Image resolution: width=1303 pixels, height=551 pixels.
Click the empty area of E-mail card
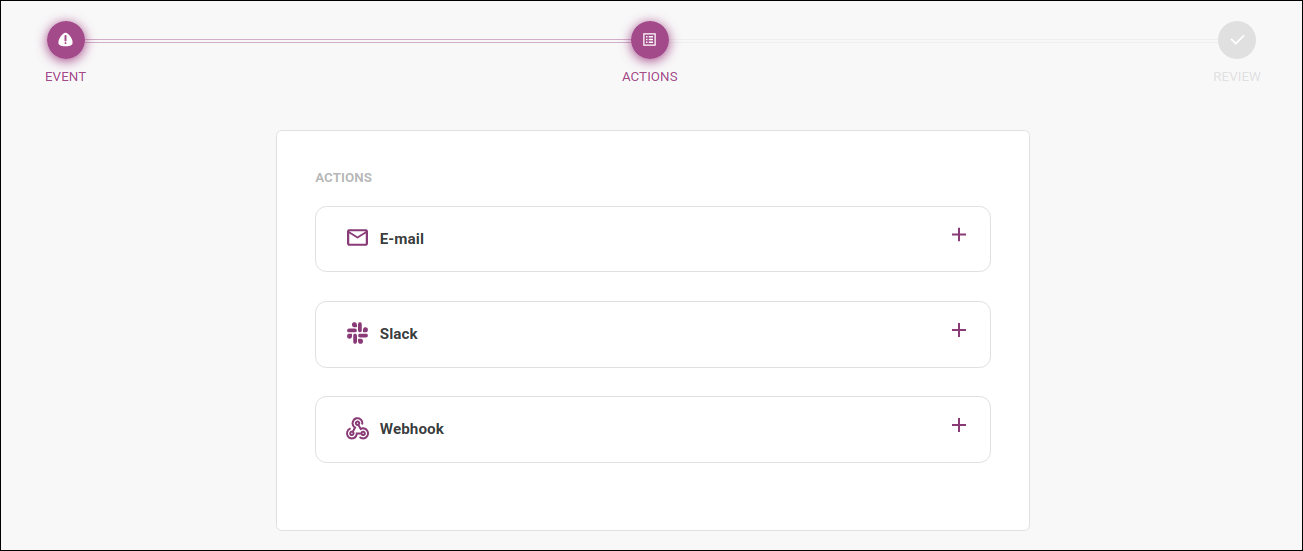[x=680, y=239]
